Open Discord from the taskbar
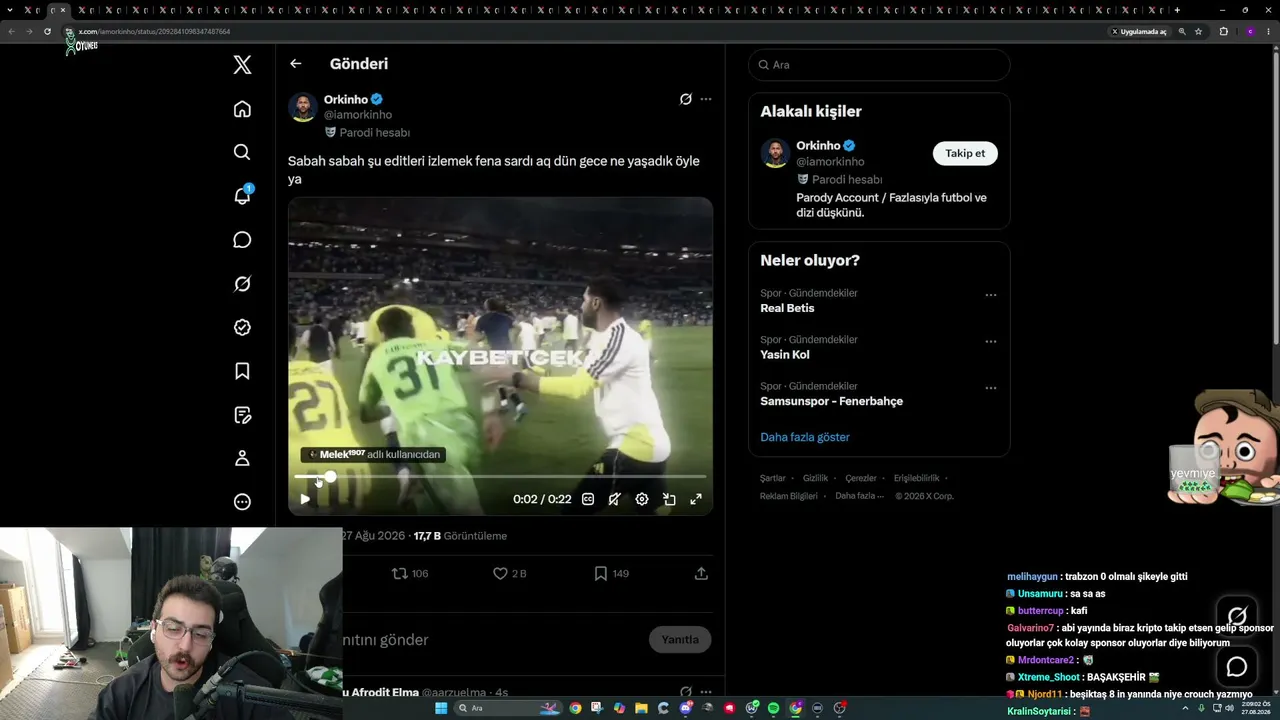Viewport: 1280px width, 720px height. click(685, 708)
